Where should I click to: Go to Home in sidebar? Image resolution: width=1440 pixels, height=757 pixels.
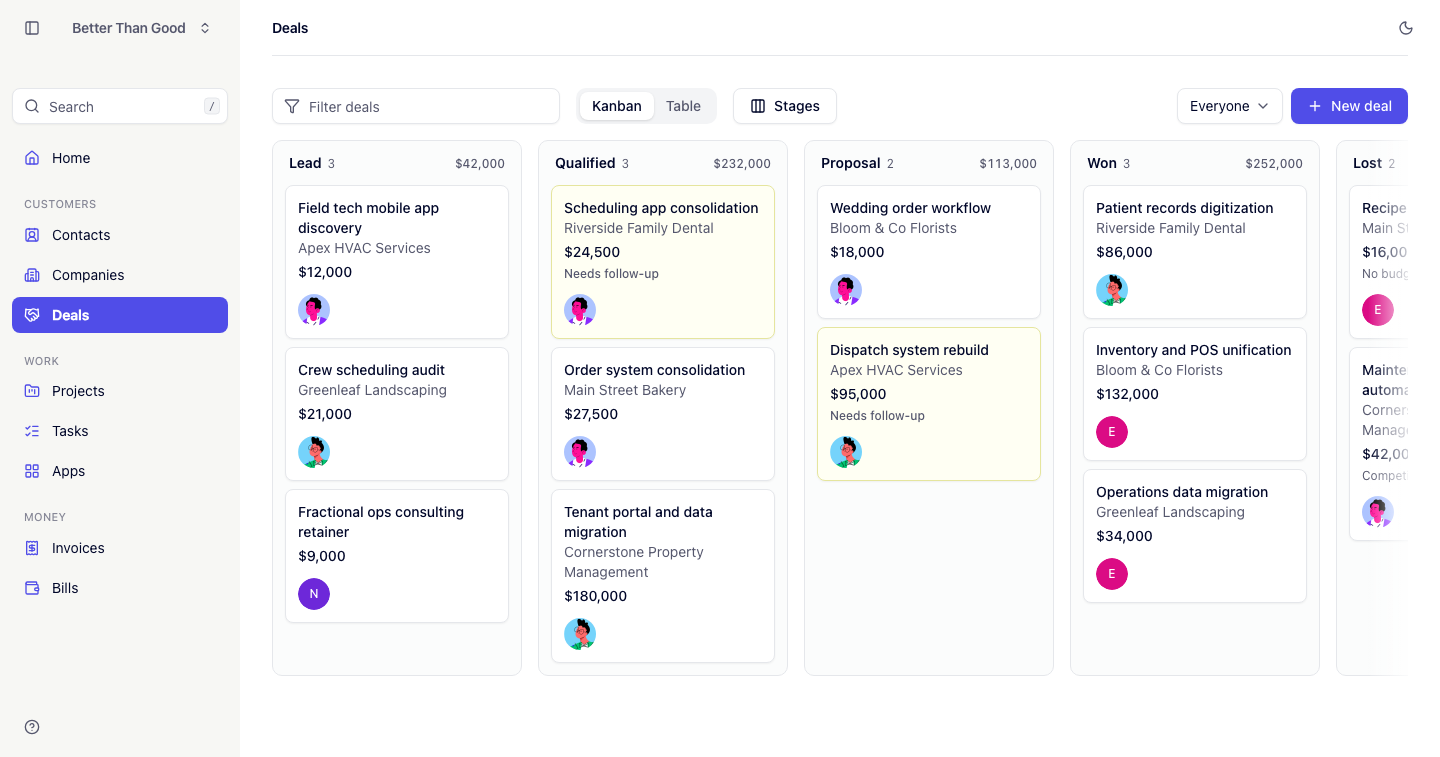120,158
